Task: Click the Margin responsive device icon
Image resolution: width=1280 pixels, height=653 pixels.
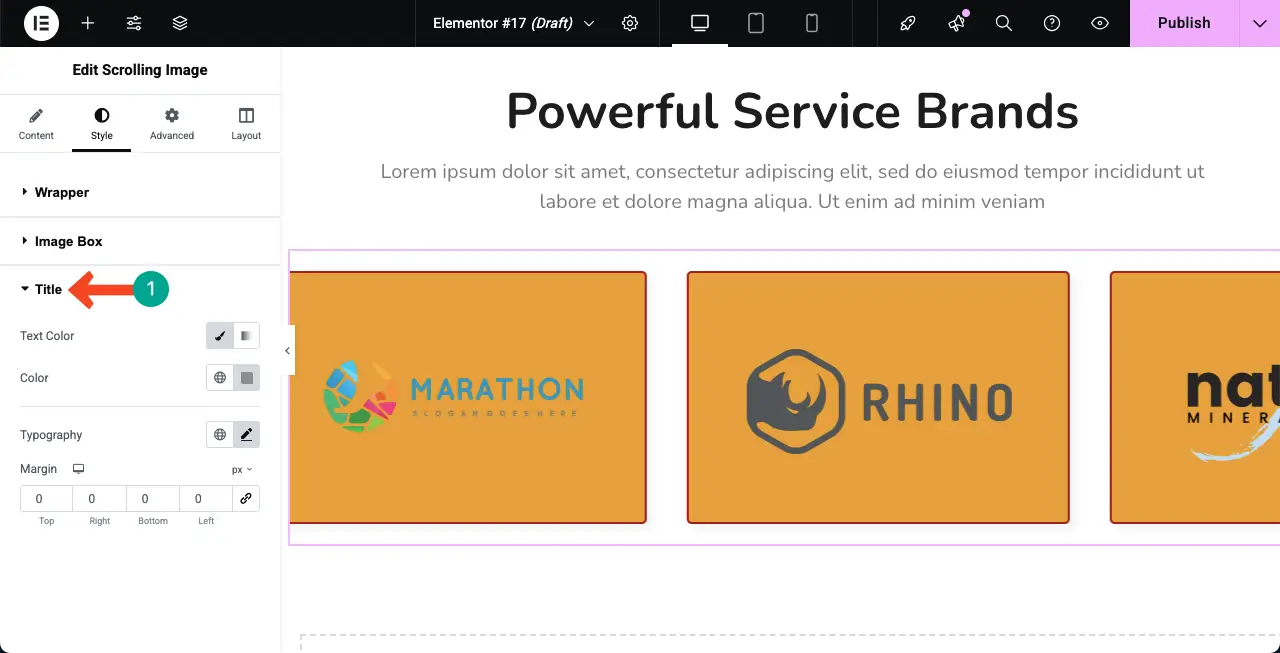Action: [x=78, y=469]
